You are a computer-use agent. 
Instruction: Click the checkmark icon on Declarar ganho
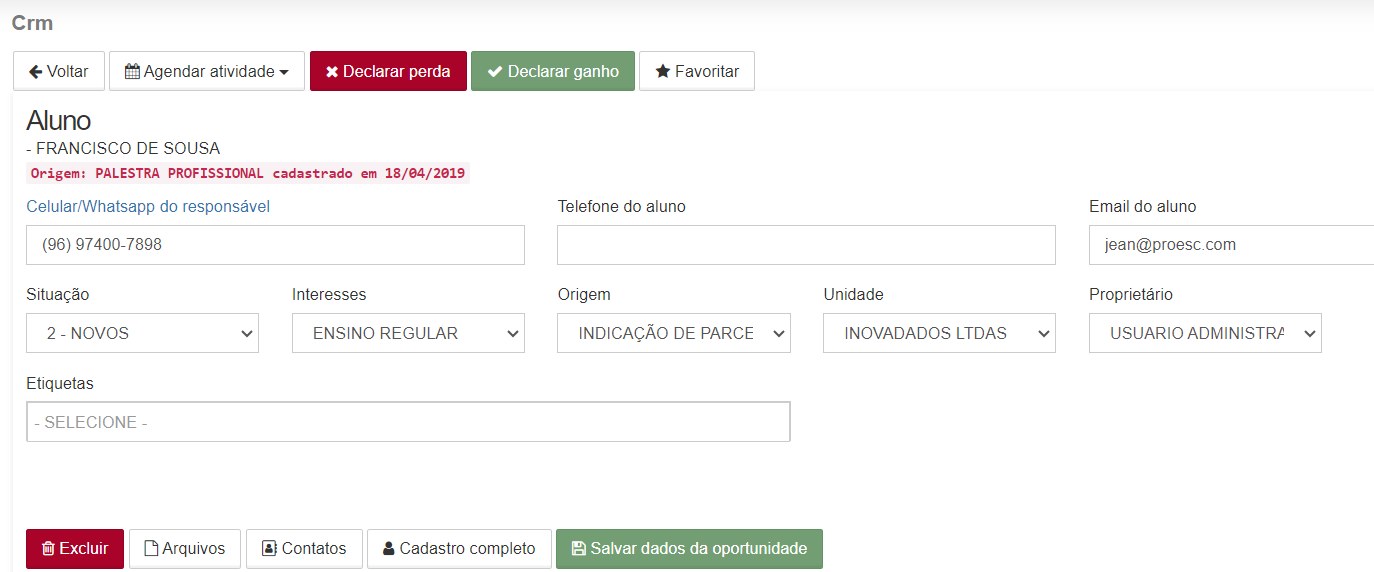(495, 72)
